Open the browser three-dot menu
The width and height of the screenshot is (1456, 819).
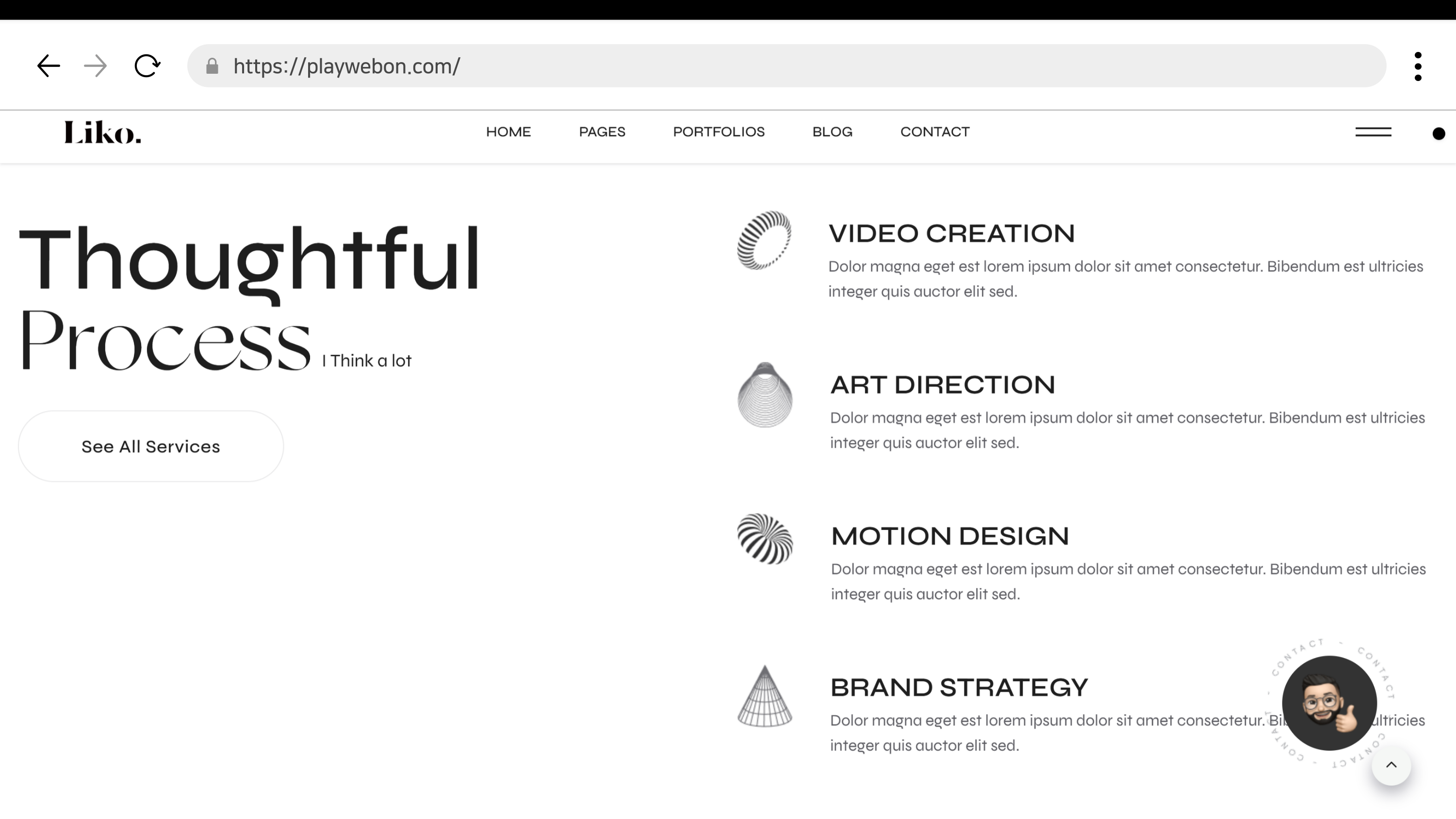(x=1418, y=66)
